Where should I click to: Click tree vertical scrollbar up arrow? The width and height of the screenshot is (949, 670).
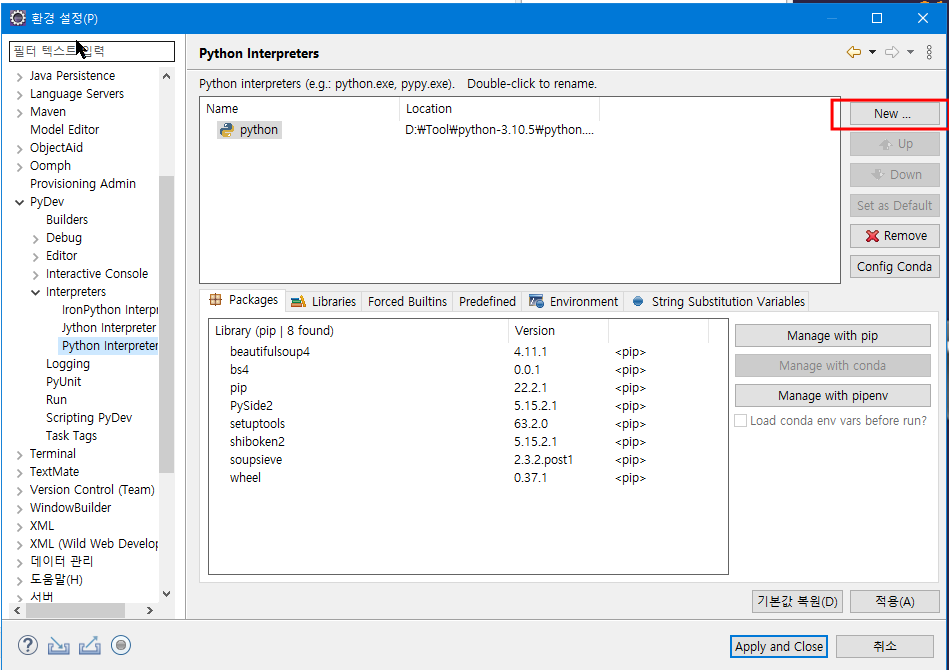tap(166, 76)
